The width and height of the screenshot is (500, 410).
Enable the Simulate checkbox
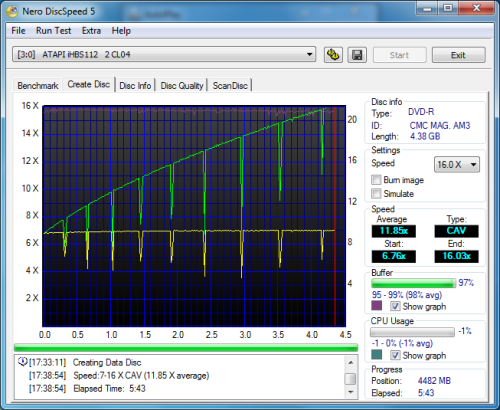(376, 194)
